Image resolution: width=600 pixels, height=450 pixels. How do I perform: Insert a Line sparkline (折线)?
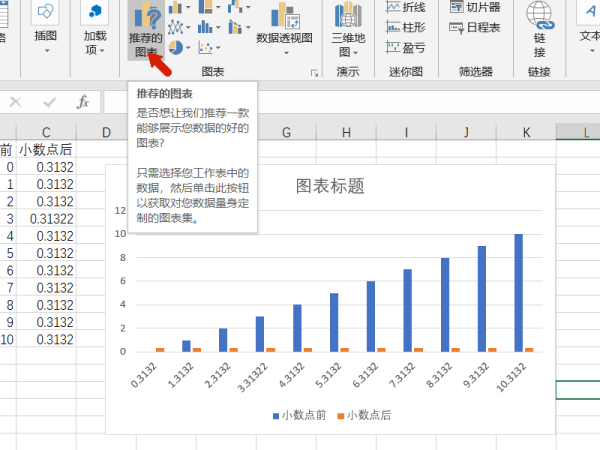pos(406,7)
